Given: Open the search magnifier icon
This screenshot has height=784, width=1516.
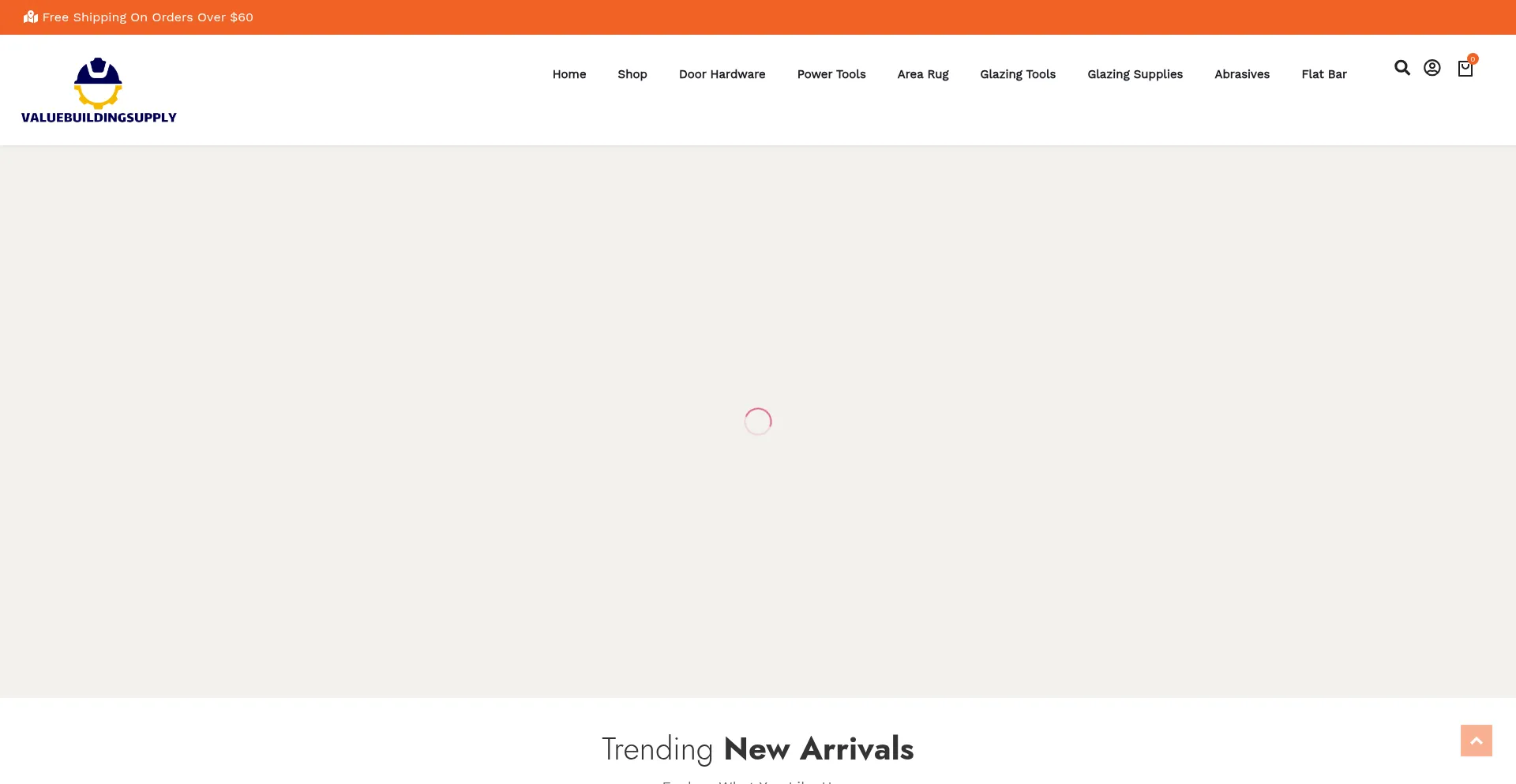Looking at the screenshot, I should tap(1402, 68).
